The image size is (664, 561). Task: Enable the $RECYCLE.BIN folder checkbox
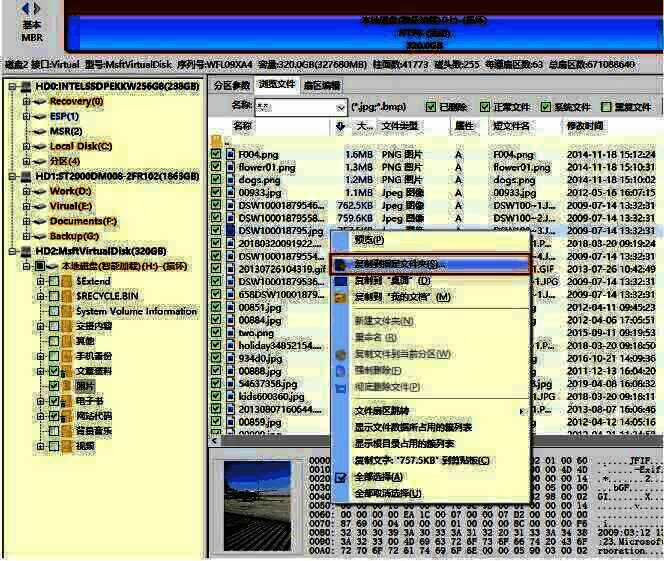pyautogui.click(x=54, y=297)
